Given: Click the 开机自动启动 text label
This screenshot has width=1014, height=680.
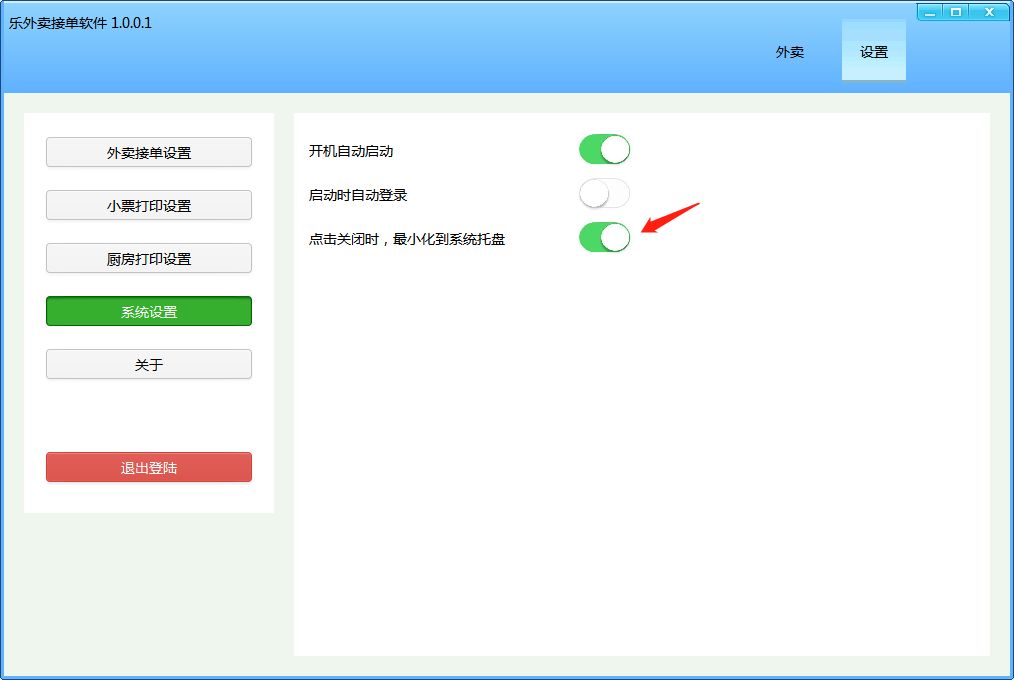Looking at the screenshot, I should (x=351, y=151).
